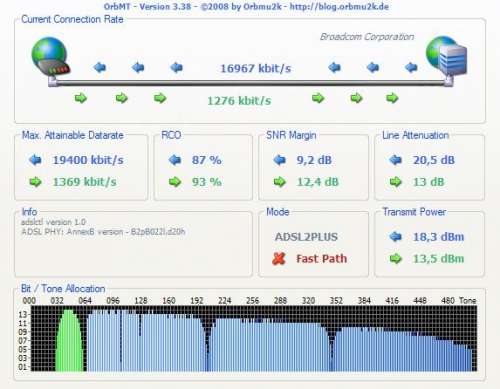Click green arrow beside 13 dB attenuation

396,182
